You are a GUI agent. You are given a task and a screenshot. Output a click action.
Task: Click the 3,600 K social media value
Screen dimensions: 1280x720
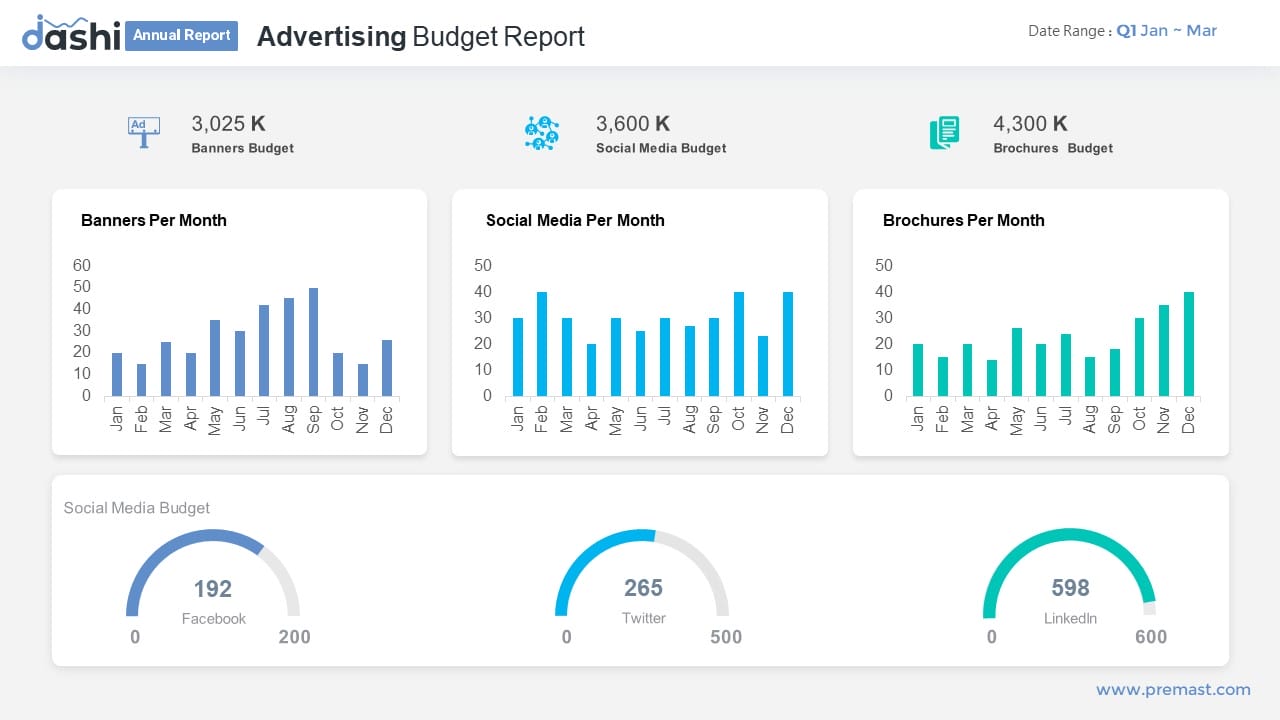tap(633, 124)
